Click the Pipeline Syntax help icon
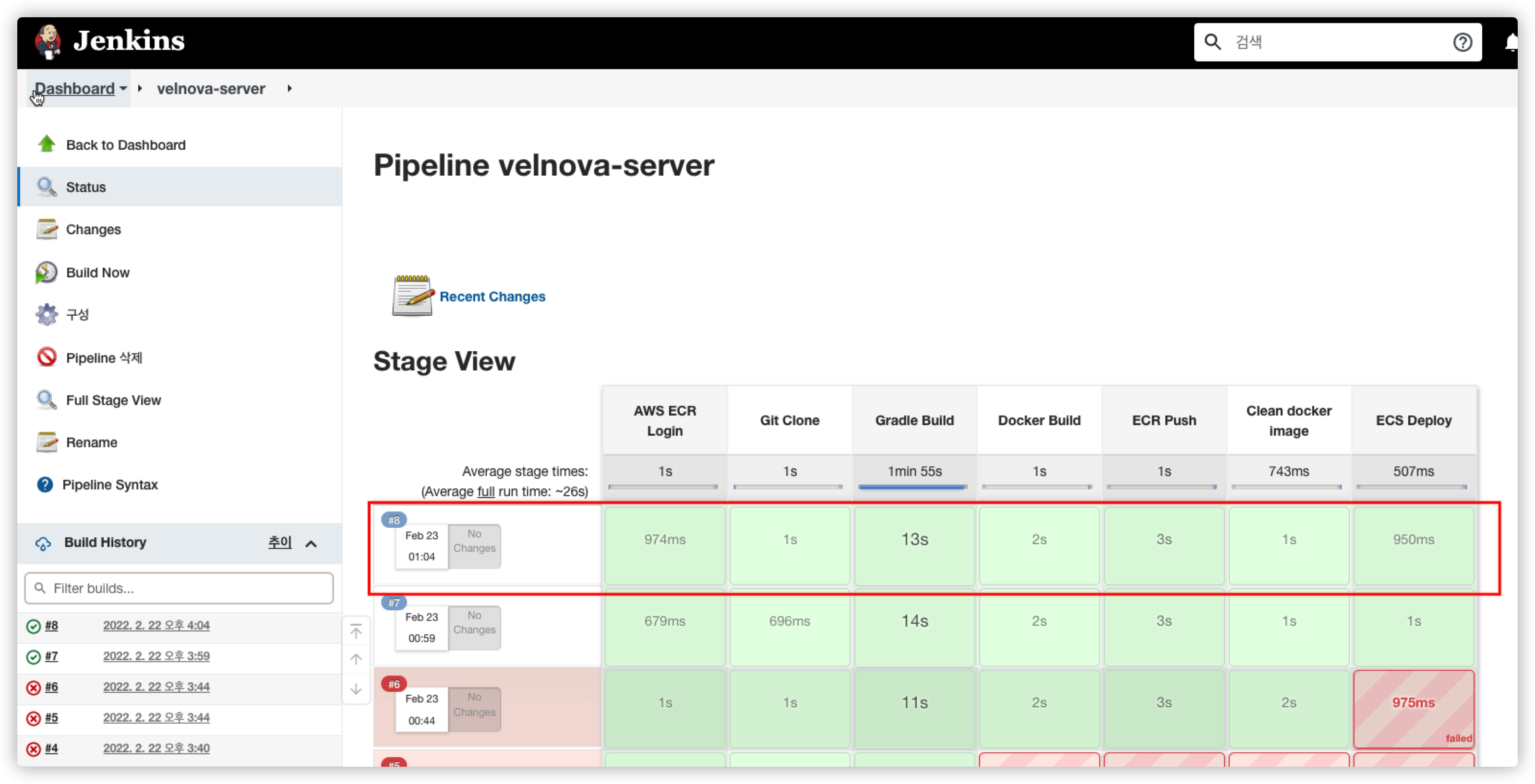Screen dimensions: 1535x784 pyautogui.click(x=45, y=484)
